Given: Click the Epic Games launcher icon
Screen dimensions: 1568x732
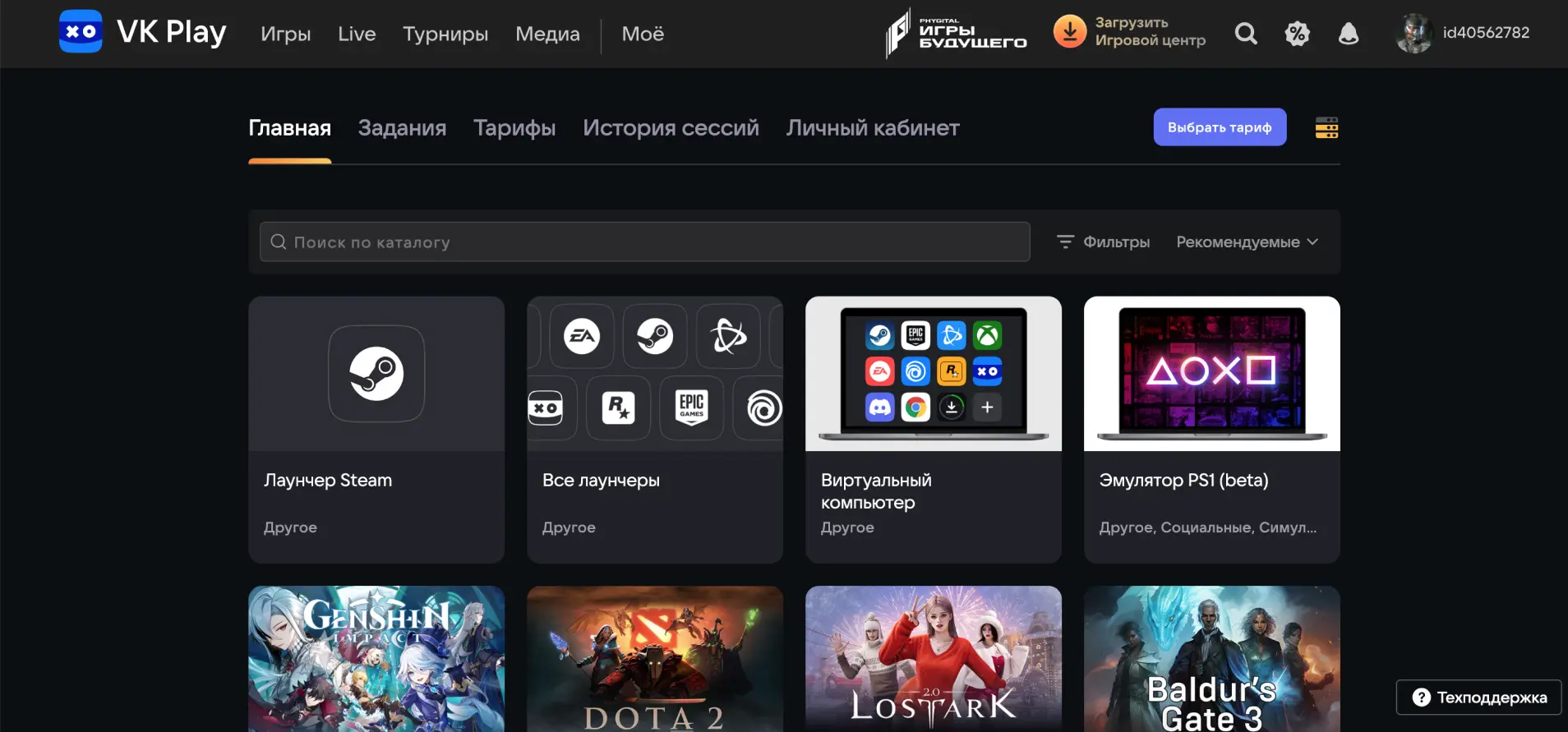Looking at the screenshot, I should [691, 407].
